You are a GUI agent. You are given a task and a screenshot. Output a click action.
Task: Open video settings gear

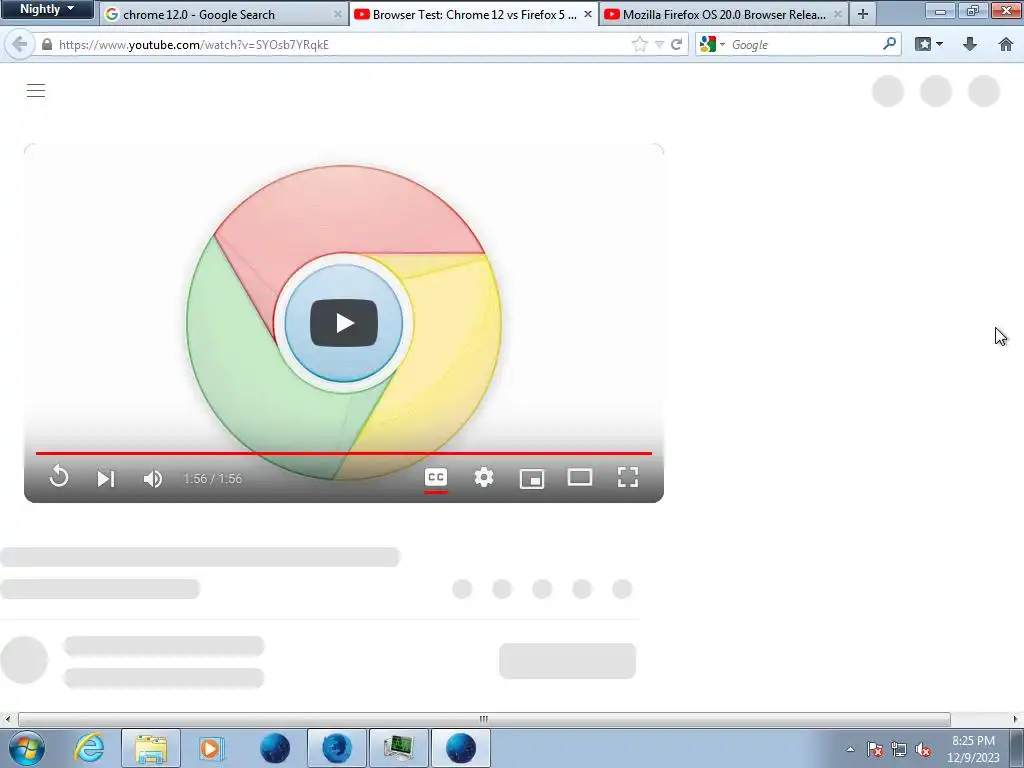point(483,477)
